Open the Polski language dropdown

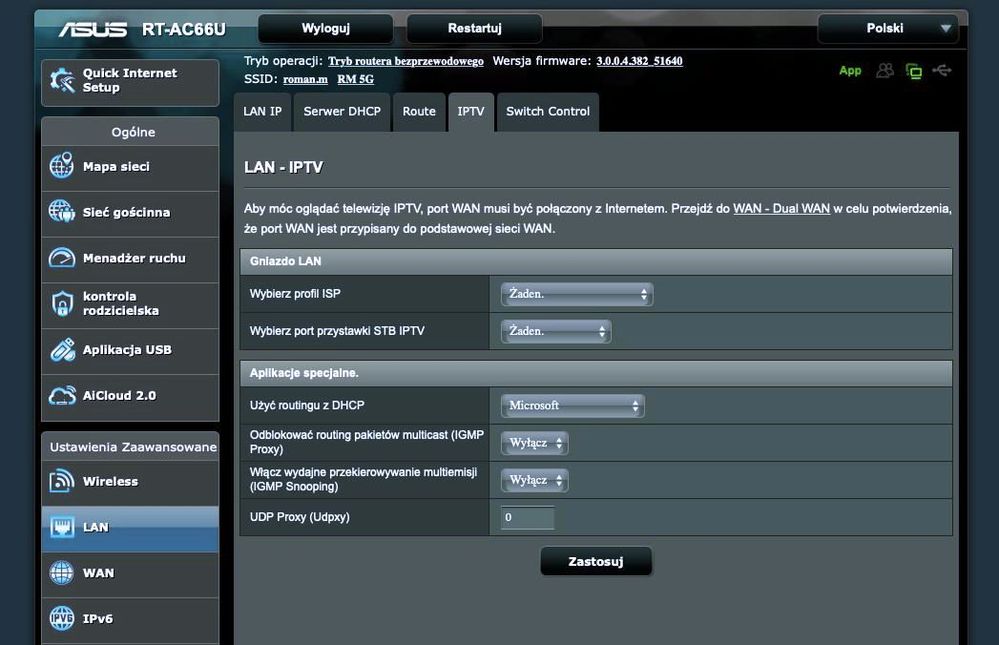point(888,29)
